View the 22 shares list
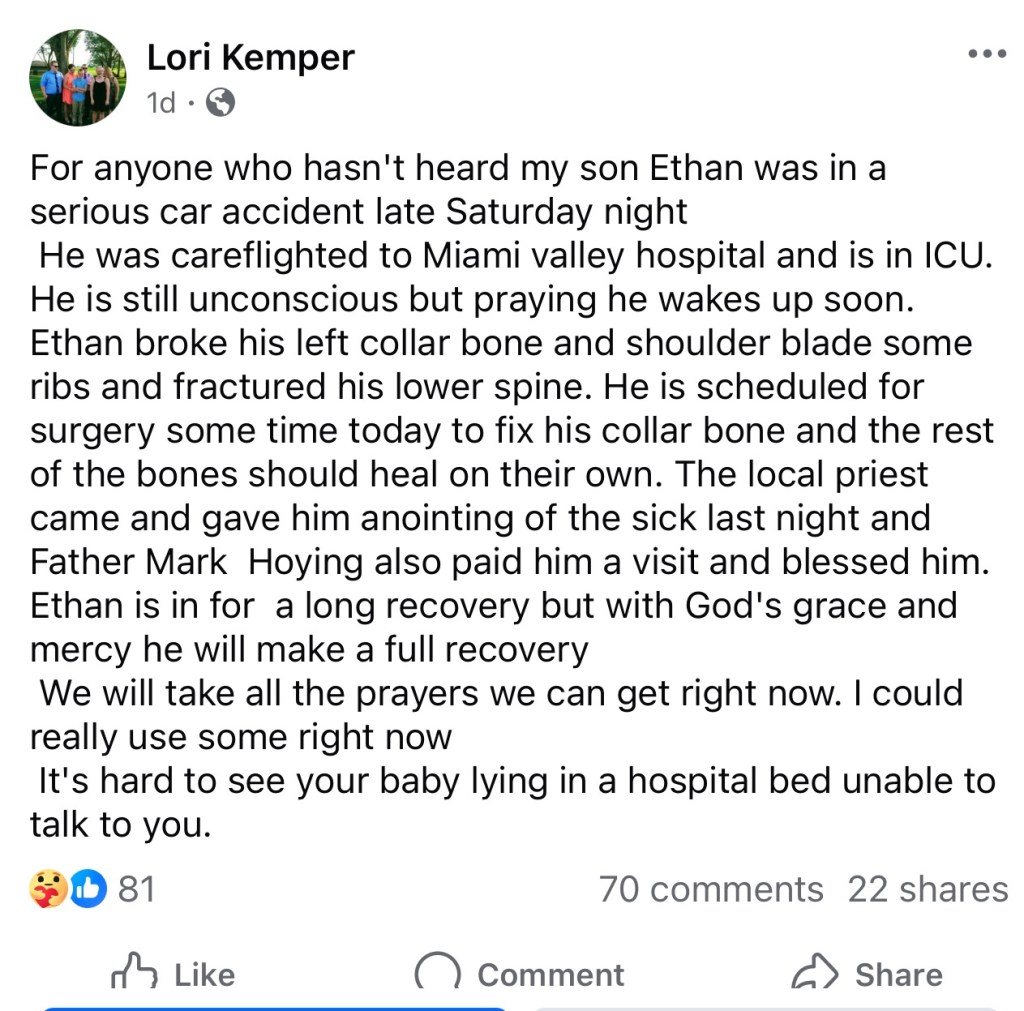 927,889
